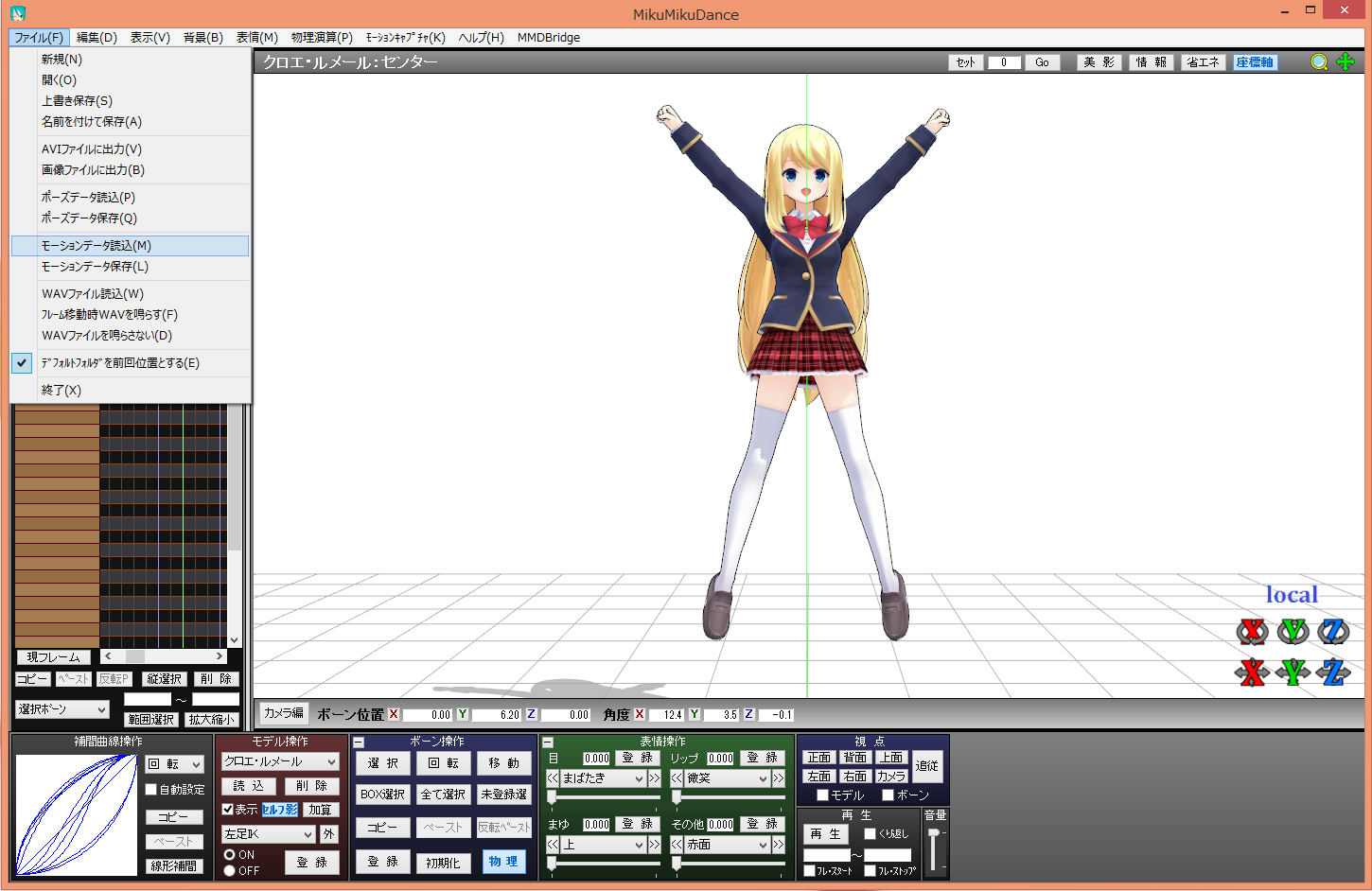The width and height of the screenshot is (1372, 891).
Task: Click the magnifier zoom icon in viewport header
Action: tap(1319, 62)
